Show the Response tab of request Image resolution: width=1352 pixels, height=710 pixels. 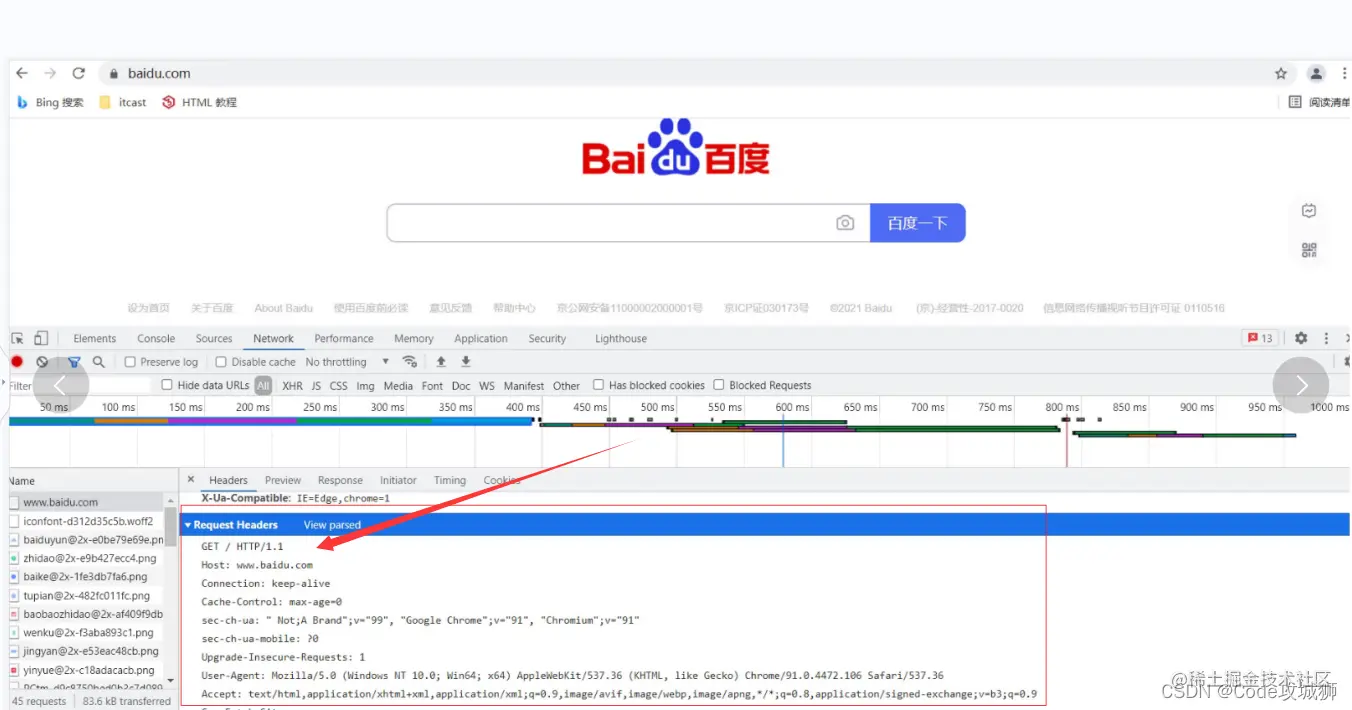(x=340, y=480)
